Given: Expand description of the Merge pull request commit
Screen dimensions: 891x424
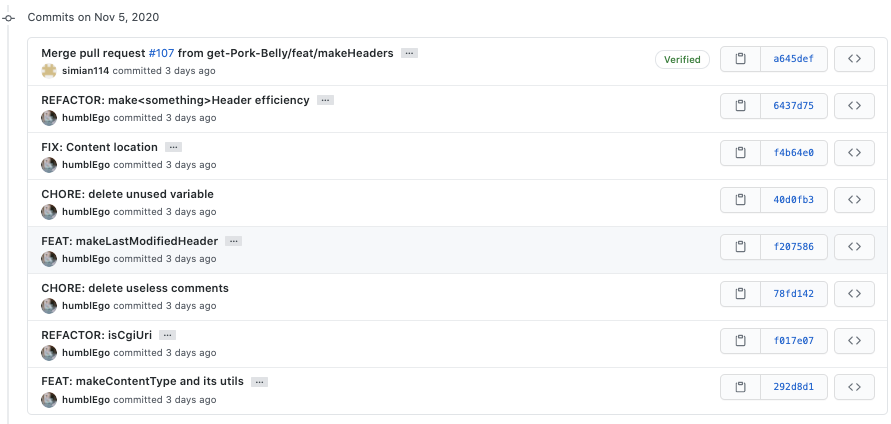Looking at the screenshot, I should (x=409, y=53).
